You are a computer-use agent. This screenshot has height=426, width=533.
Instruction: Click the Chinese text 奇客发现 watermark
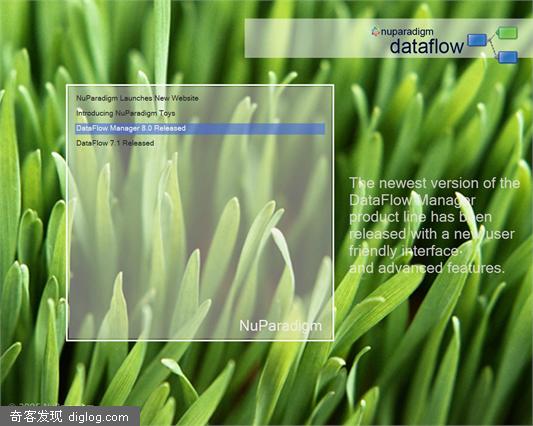(36, 417)
